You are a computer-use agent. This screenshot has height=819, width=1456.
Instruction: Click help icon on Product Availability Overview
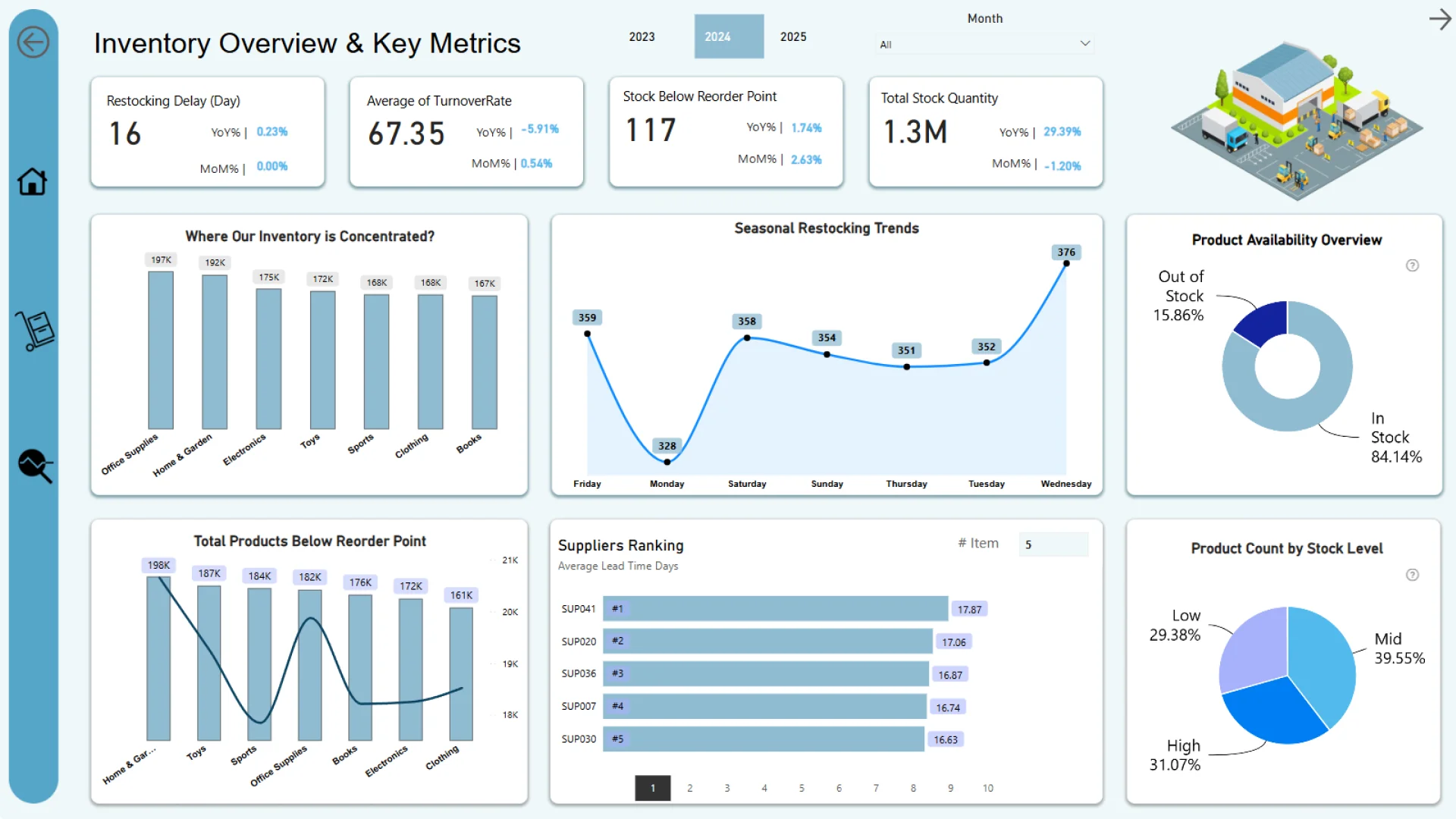[1412, 265]
